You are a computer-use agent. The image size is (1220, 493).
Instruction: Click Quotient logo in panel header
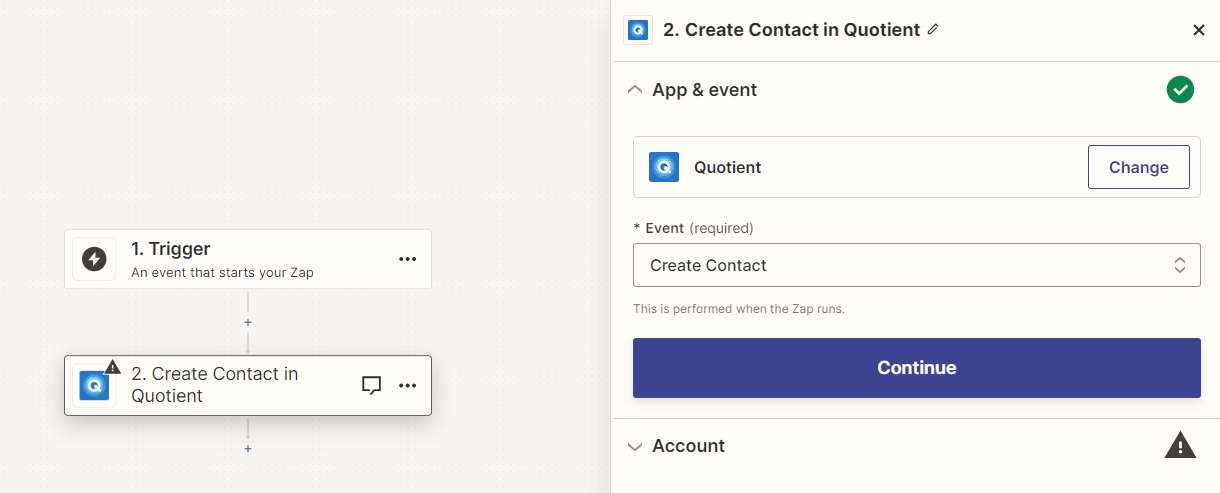pos(638,30)
